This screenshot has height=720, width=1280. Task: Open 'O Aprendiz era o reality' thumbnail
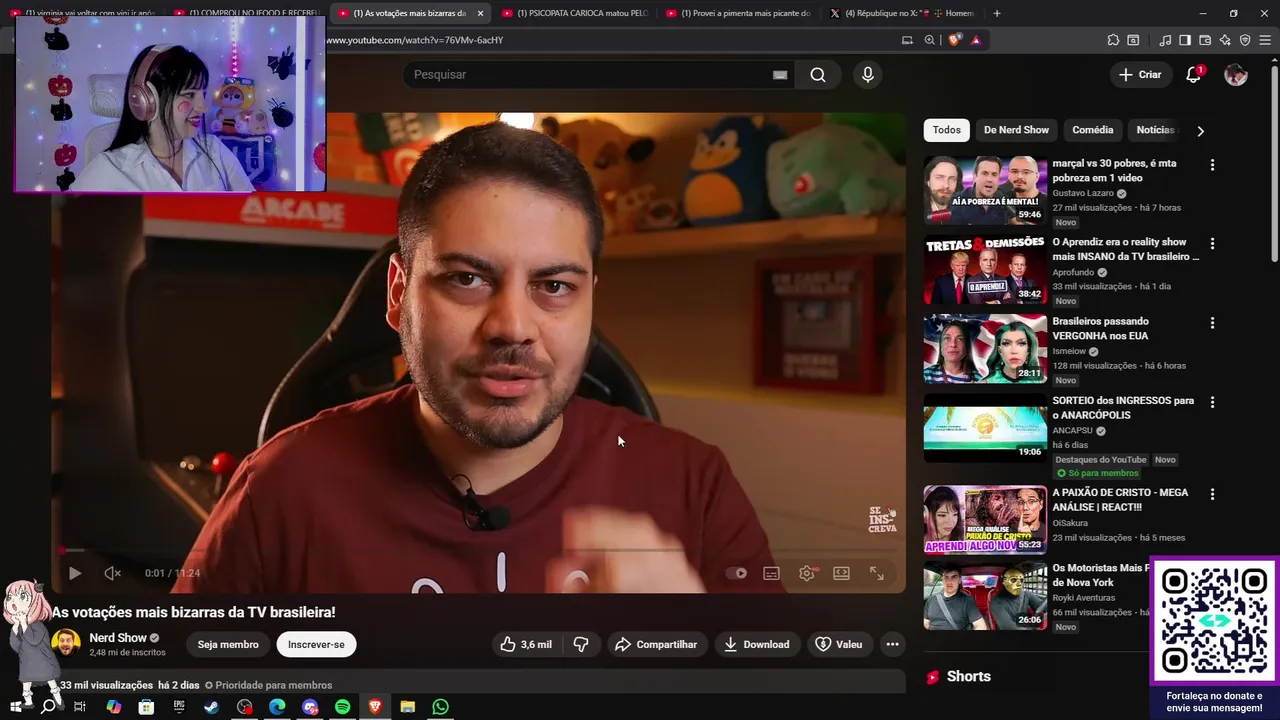985,269
